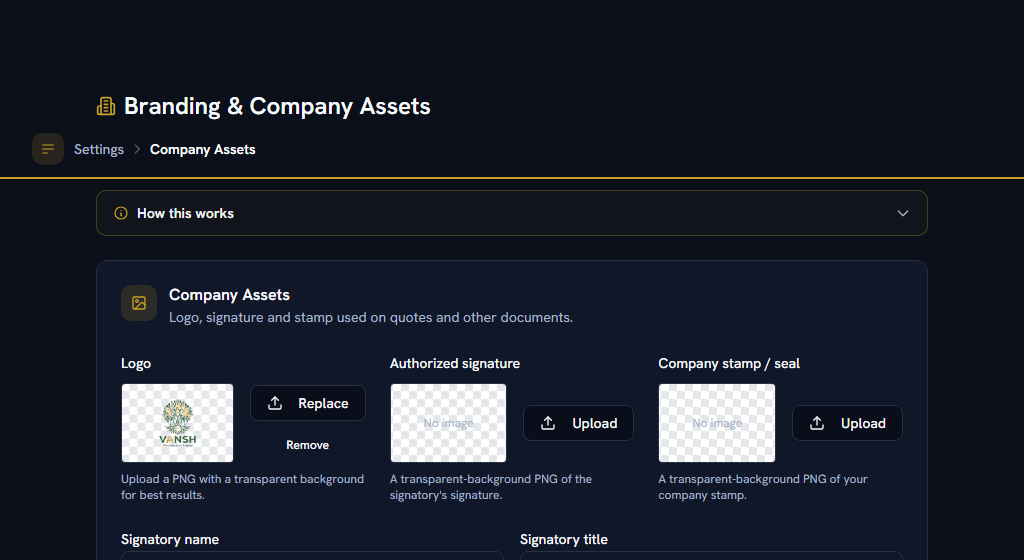Click the Authorized signature label

tap(455, 364)
